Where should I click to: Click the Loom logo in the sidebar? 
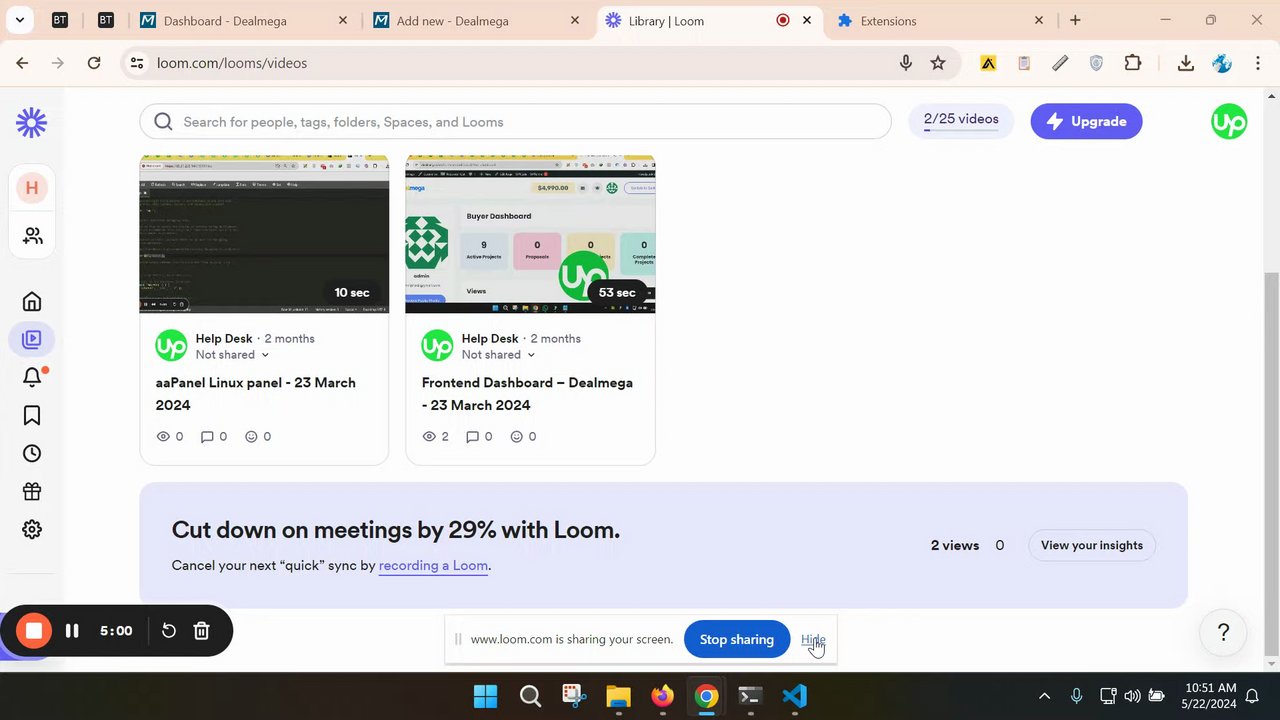coord(32,123)
